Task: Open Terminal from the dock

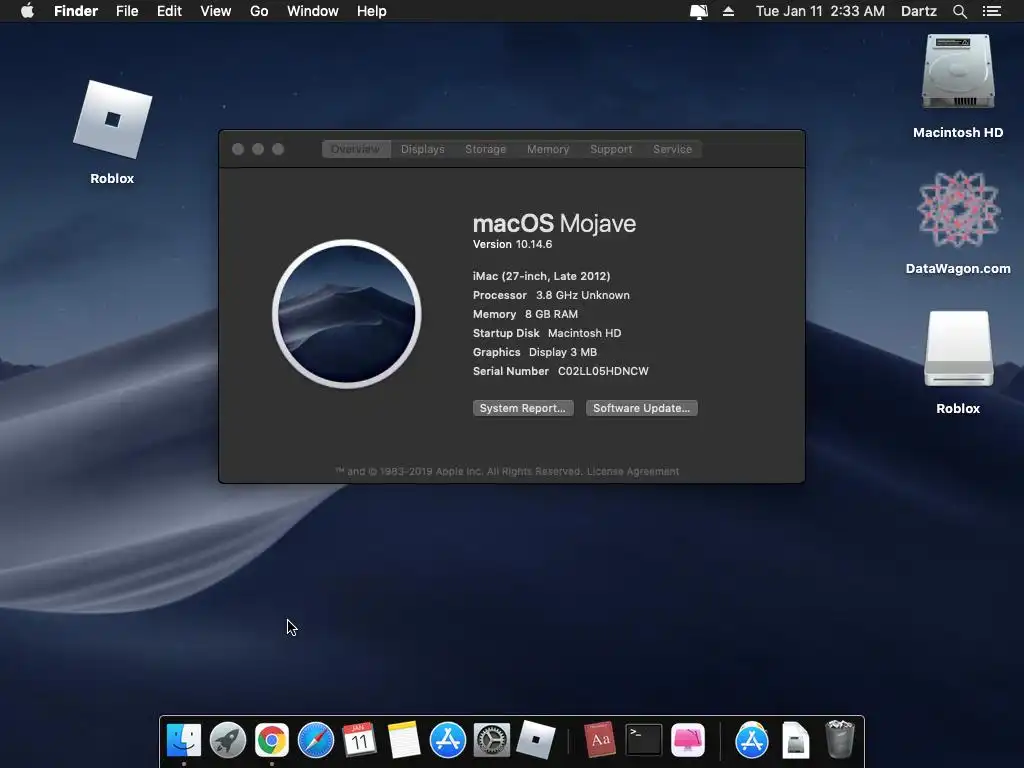Action: [643, 741]
